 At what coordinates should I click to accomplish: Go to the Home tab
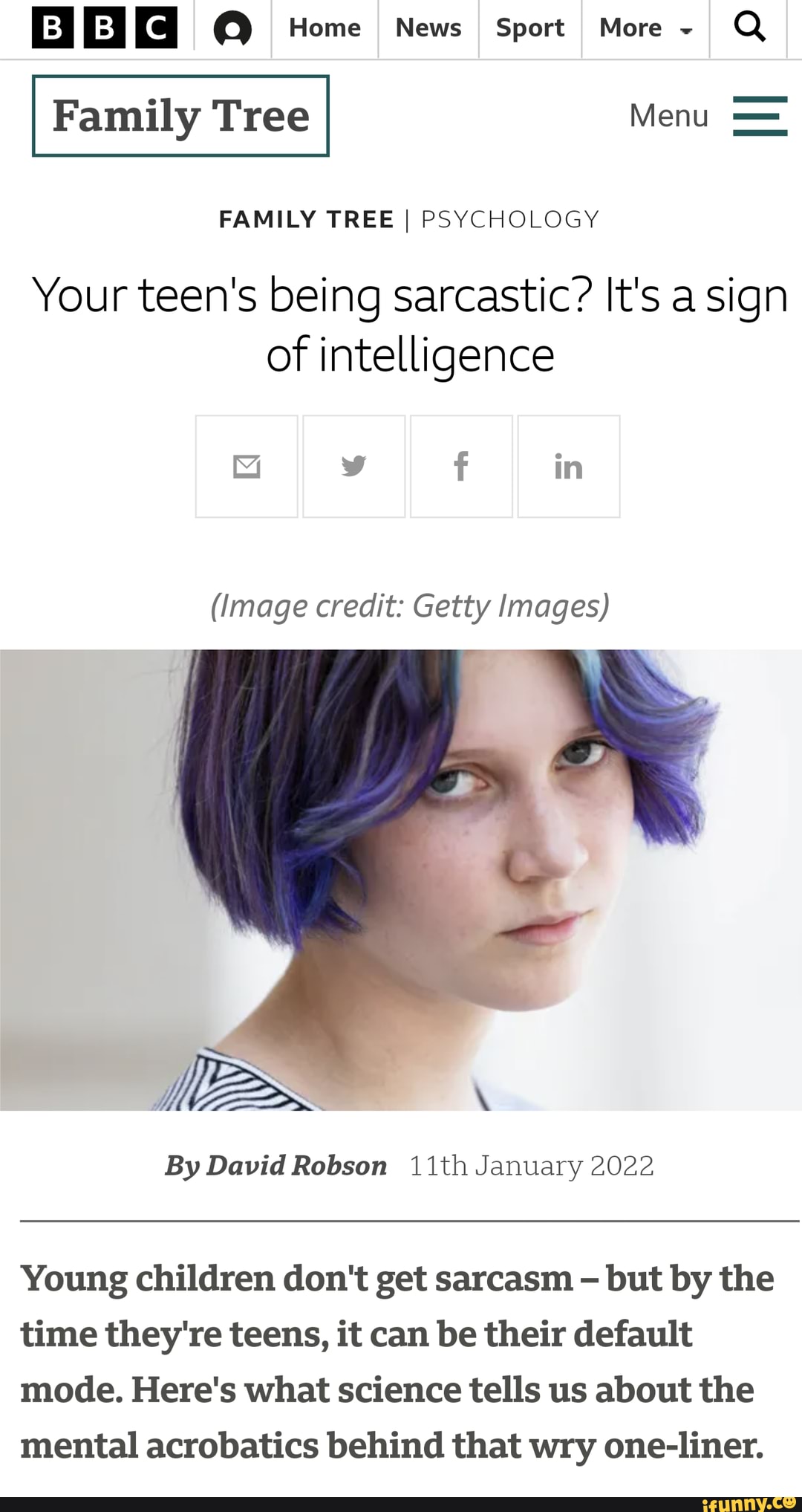pyautogui.click(x=325, y=28)
